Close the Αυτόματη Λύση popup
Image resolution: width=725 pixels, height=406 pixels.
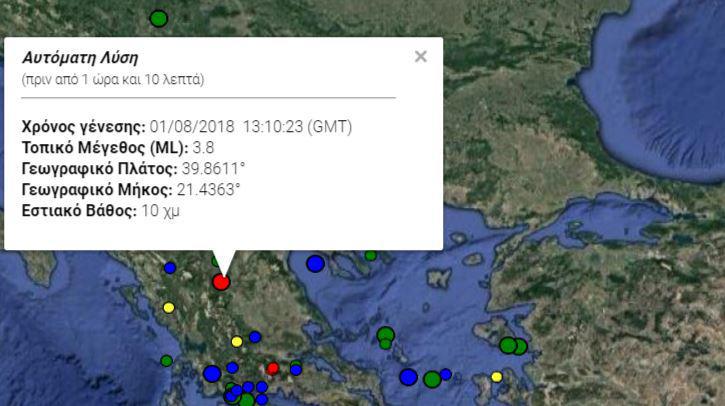click(420, 57)
